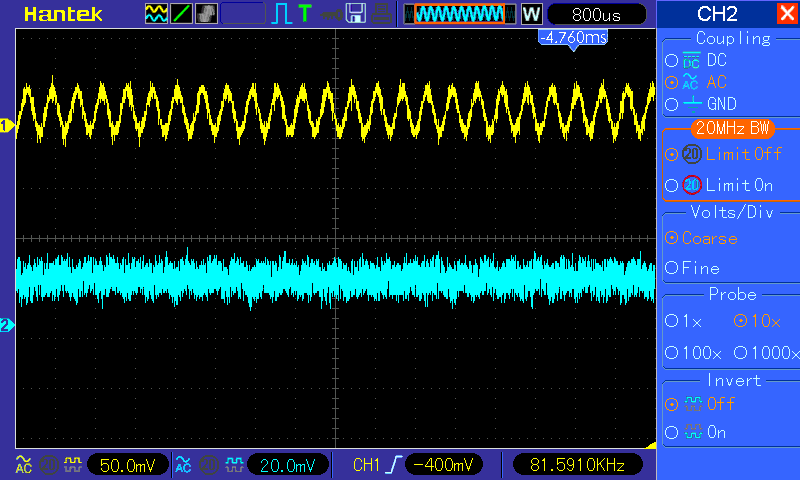Click the CH2 panel title

tap(717, 14)
